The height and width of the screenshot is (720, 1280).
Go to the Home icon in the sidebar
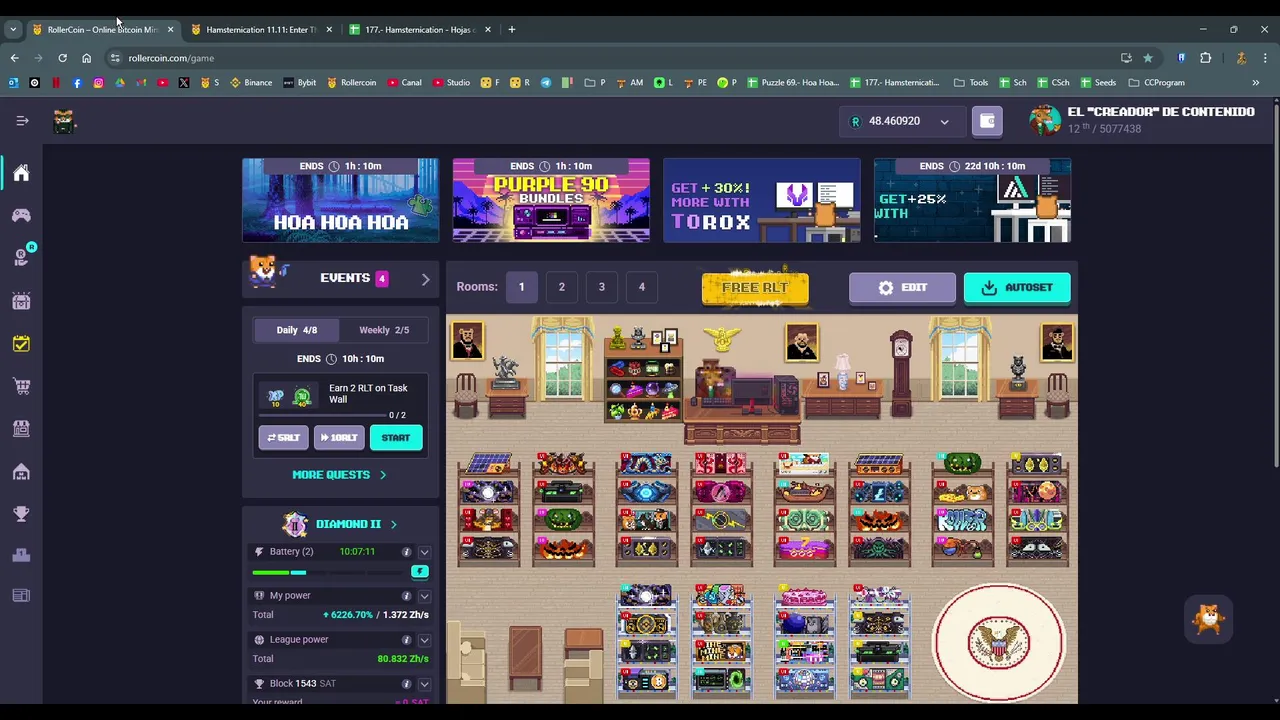[21, 173]
